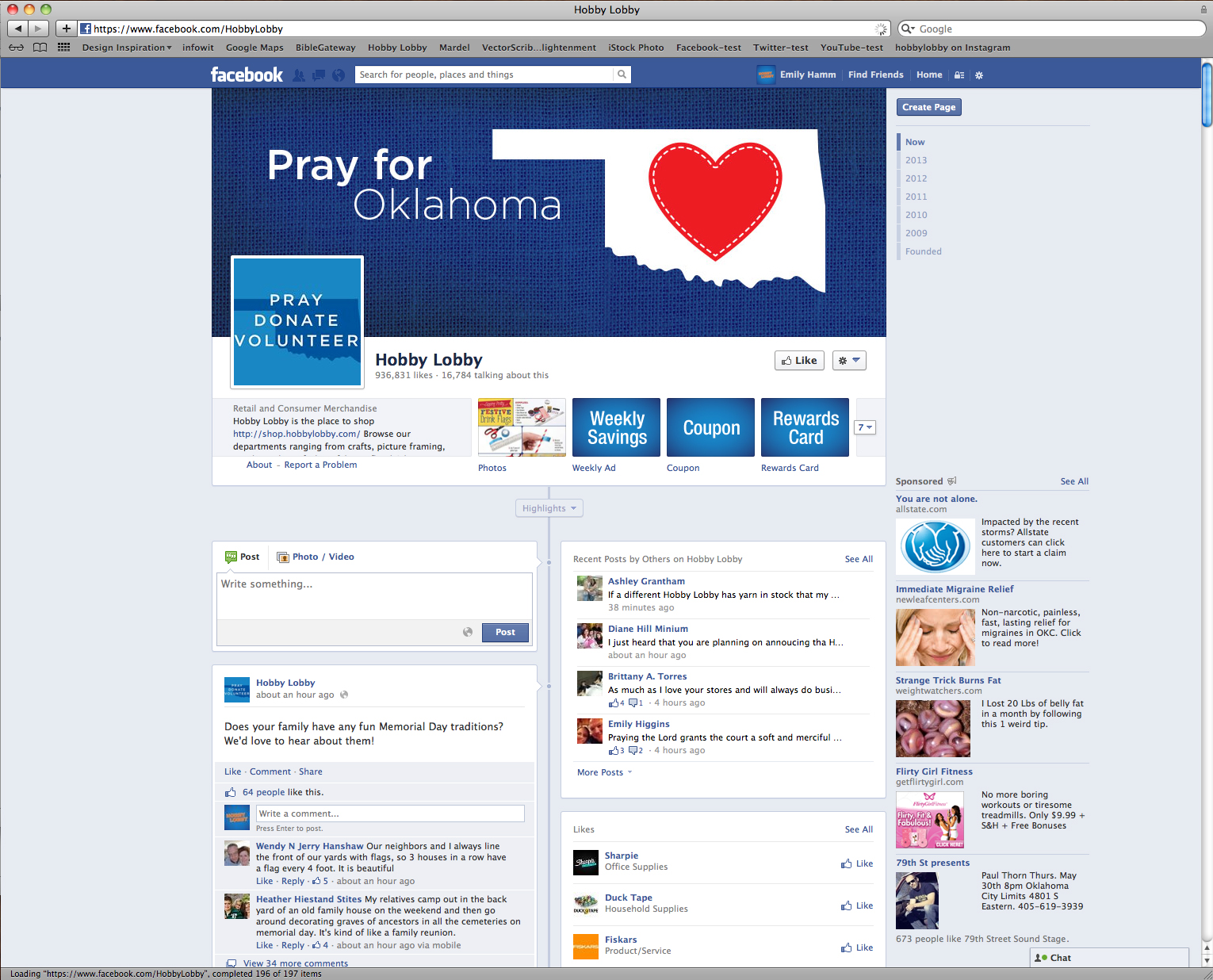Open Find Friends in header
This screenshot has width=1213, height=980.
875,75
